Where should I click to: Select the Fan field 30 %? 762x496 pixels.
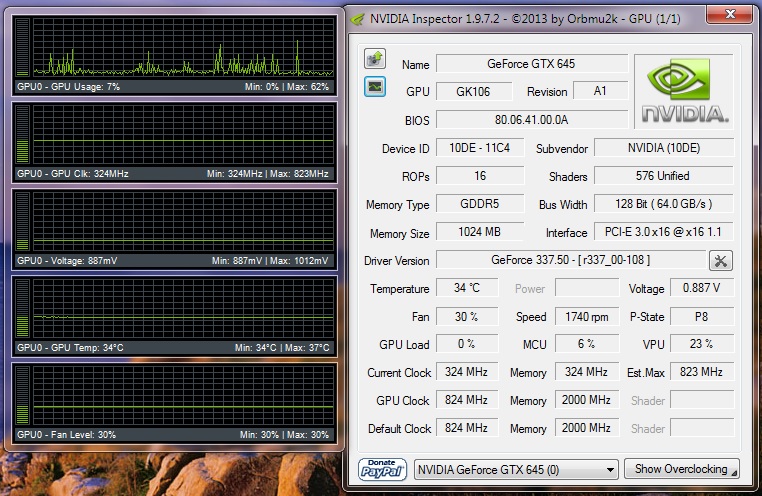tap(467, 317)
